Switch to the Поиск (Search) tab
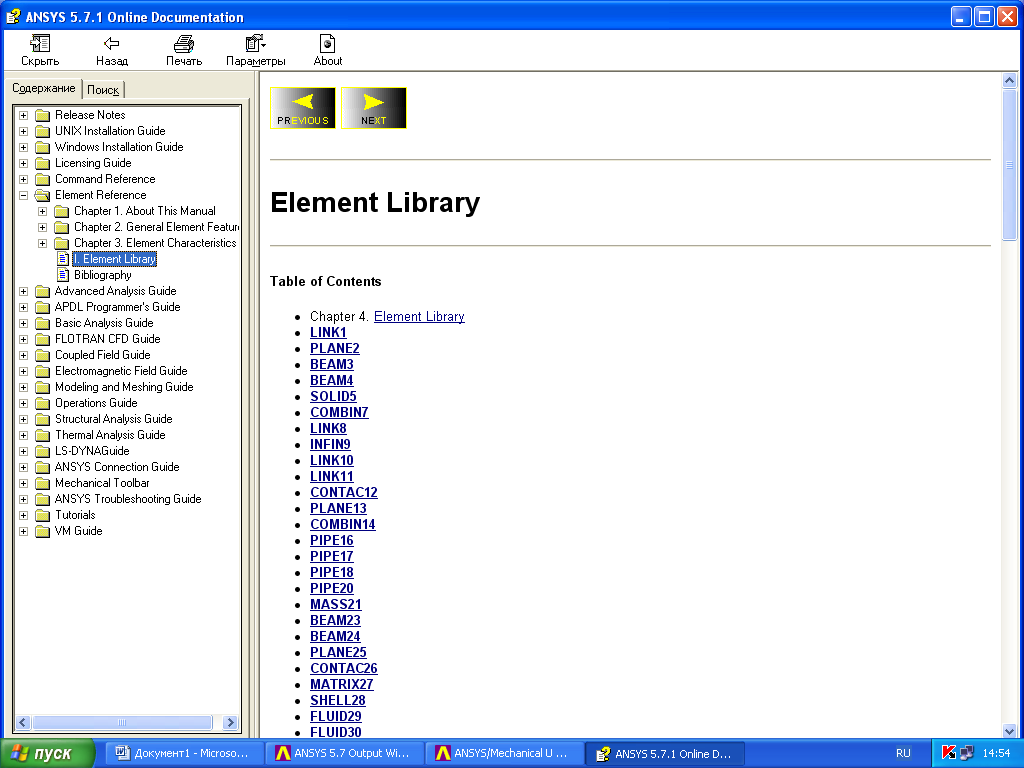1024x768 pixels. (x=103, y=89)
